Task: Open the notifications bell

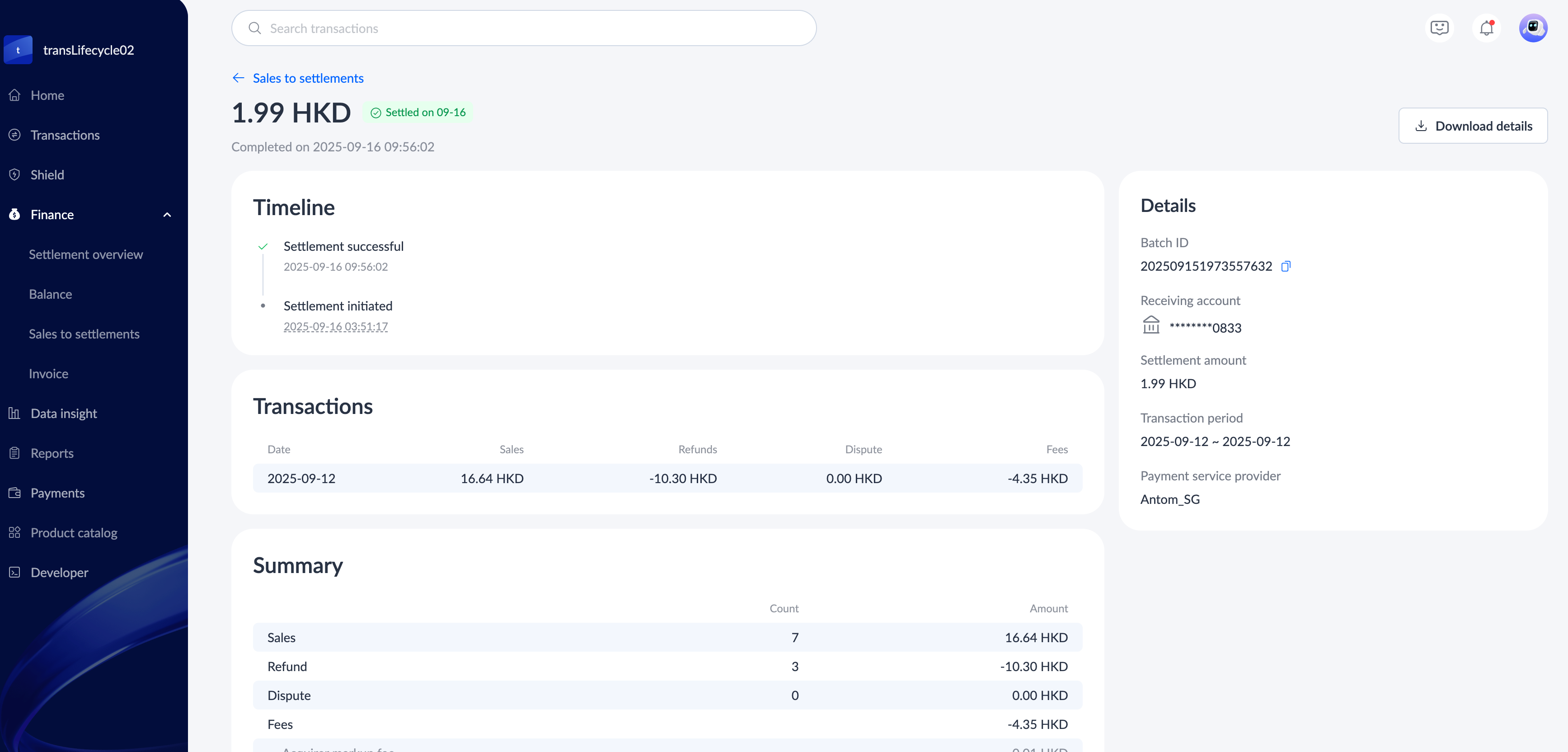Action: [x=1486, y=28]
